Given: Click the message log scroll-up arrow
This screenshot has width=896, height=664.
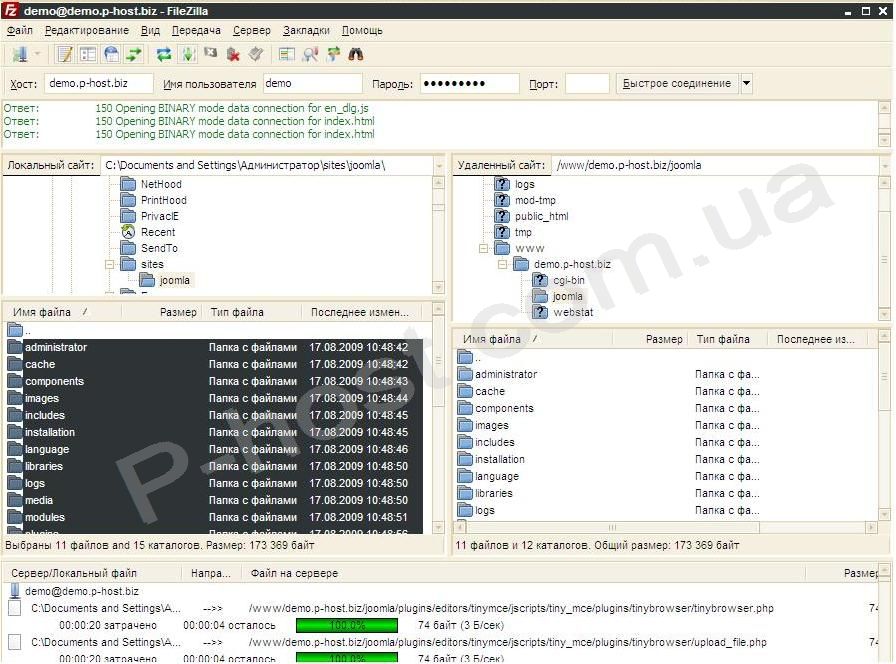Looking at the screenshot, I should tap(884, 107).
